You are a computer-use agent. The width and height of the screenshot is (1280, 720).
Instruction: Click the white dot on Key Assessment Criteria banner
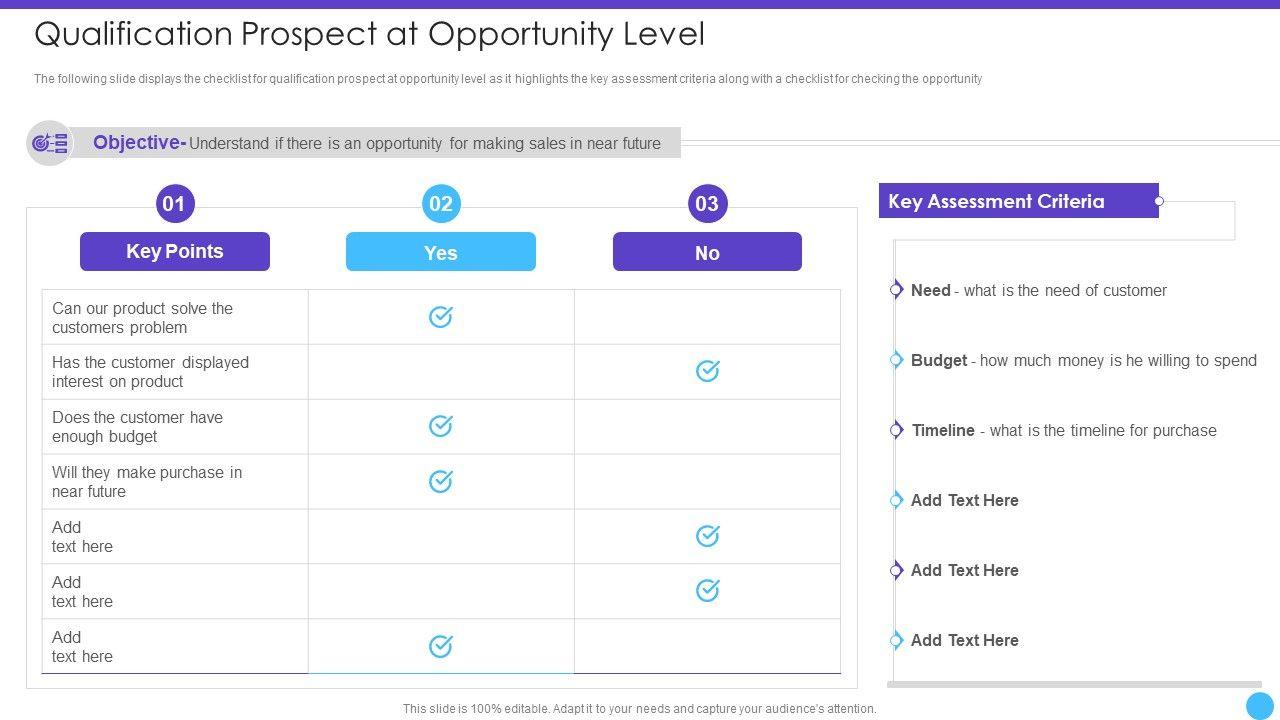click(x=1159, y=201)
